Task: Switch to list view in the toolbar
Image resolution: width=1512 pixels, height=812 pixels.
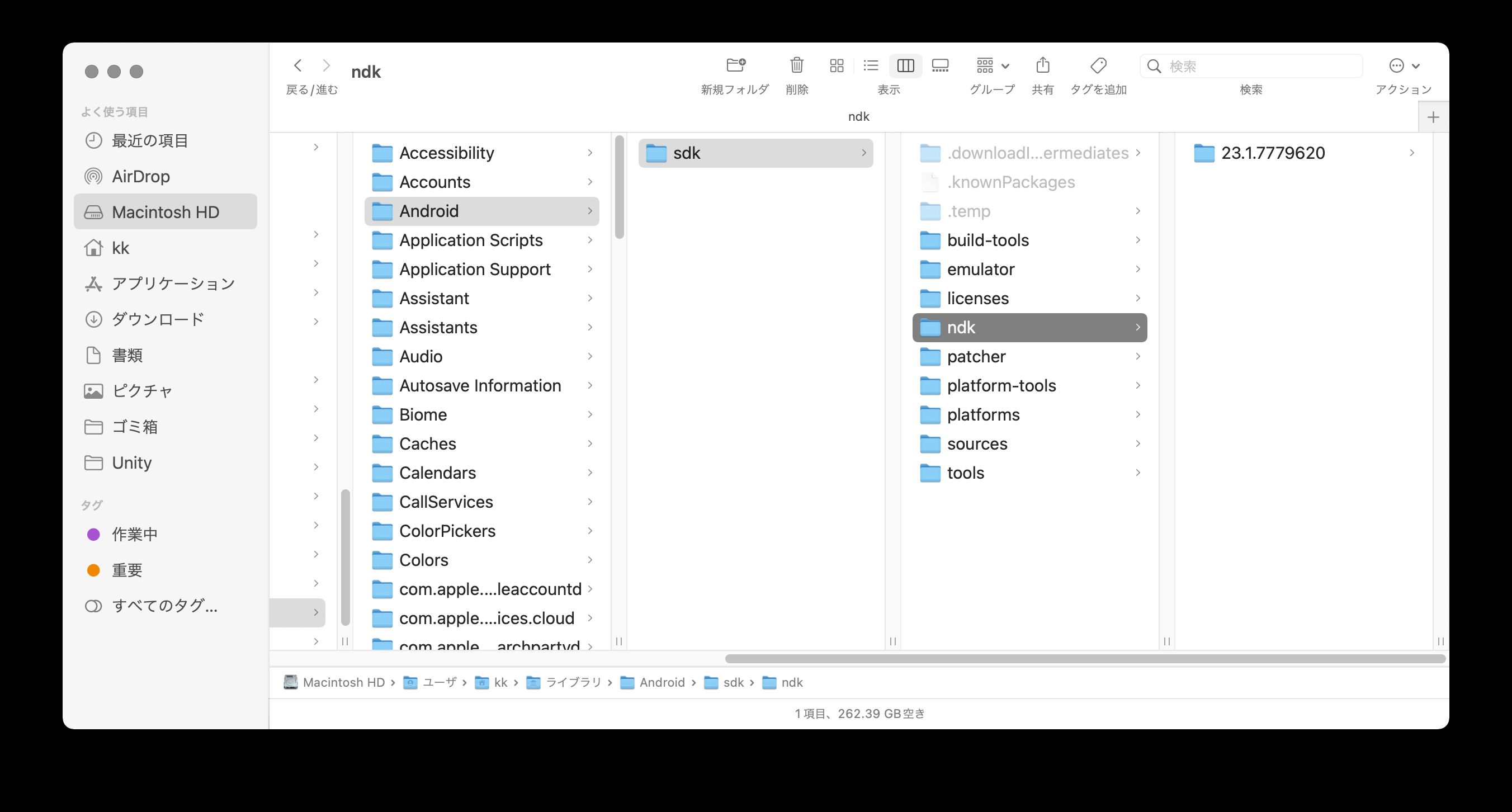Action: click(871, 66)
